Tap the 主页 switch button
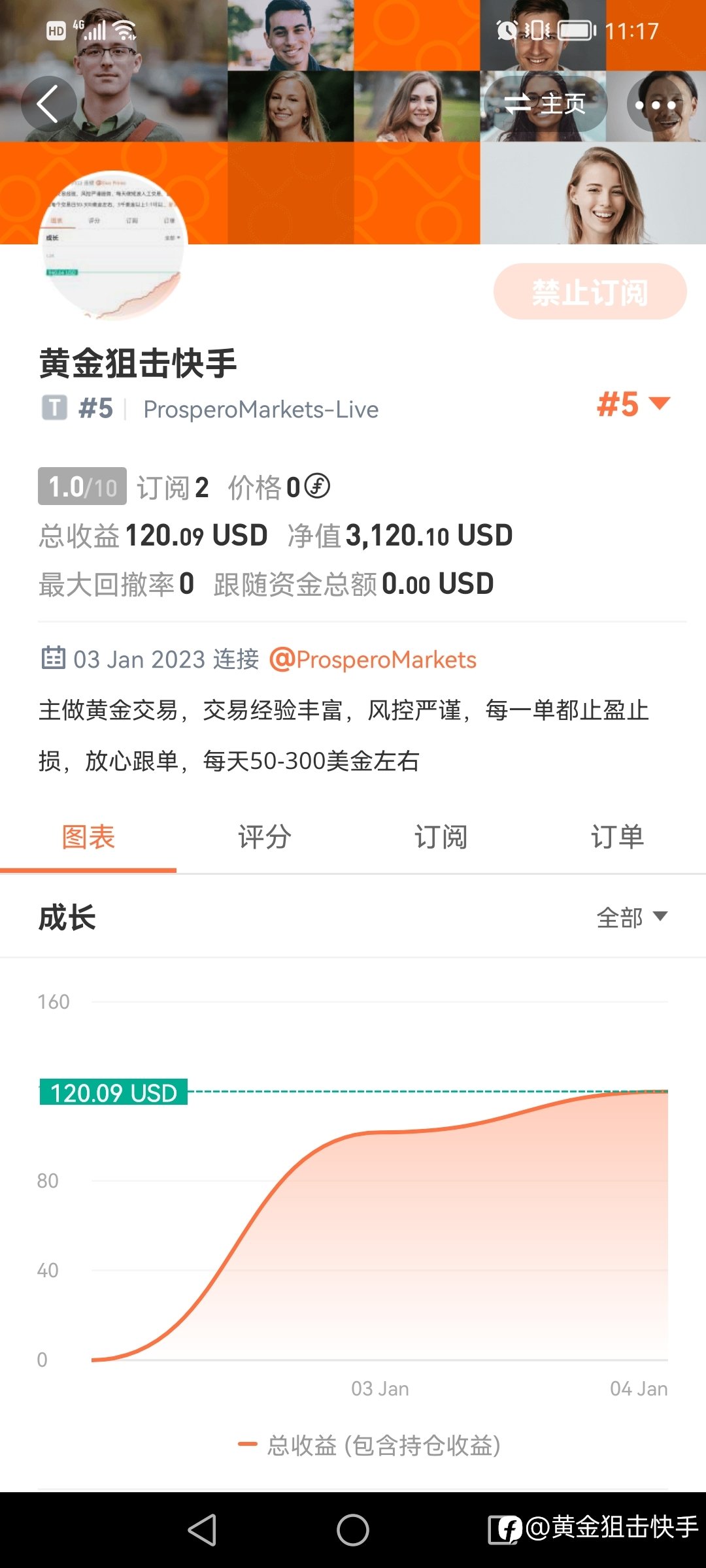 click(545, 104)
